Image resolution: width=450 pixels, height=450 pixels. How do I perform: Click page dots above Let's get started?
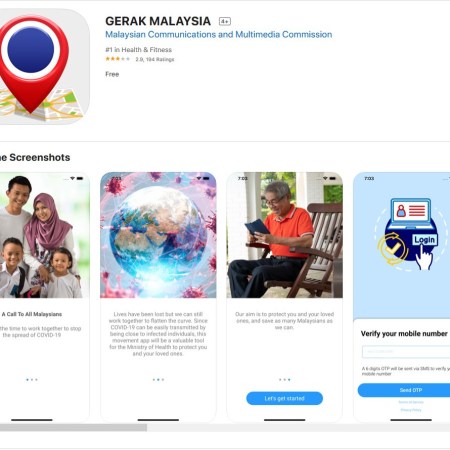pos(284,380)
